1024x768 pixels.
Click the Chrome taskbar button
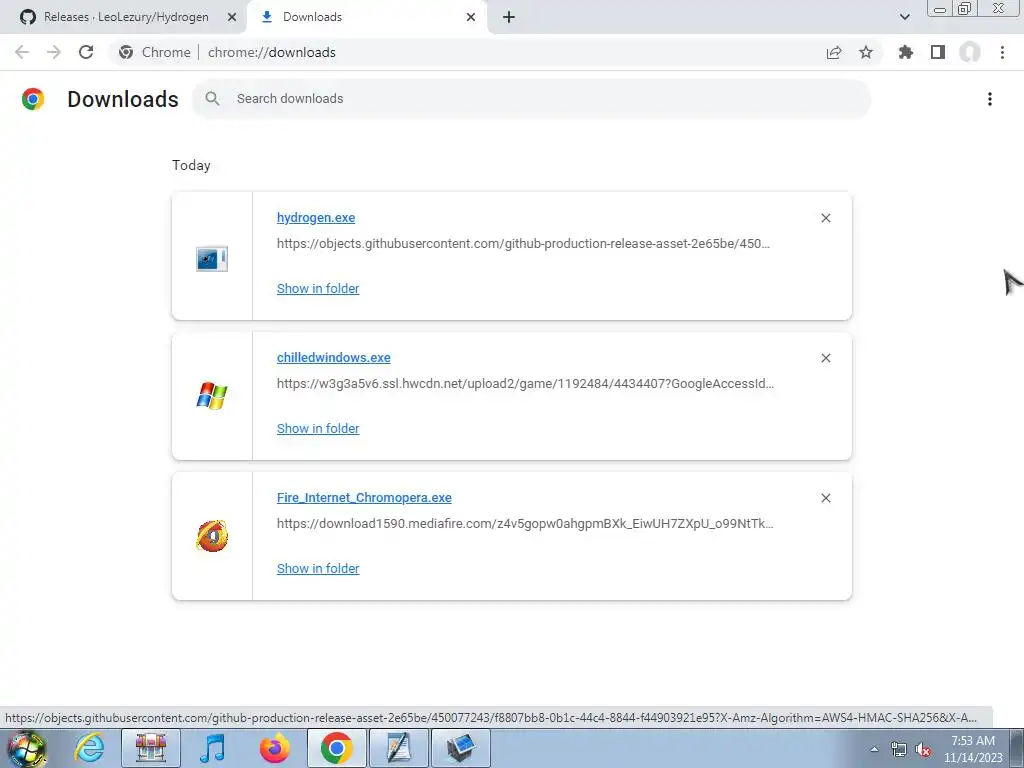tap(336, 748)
